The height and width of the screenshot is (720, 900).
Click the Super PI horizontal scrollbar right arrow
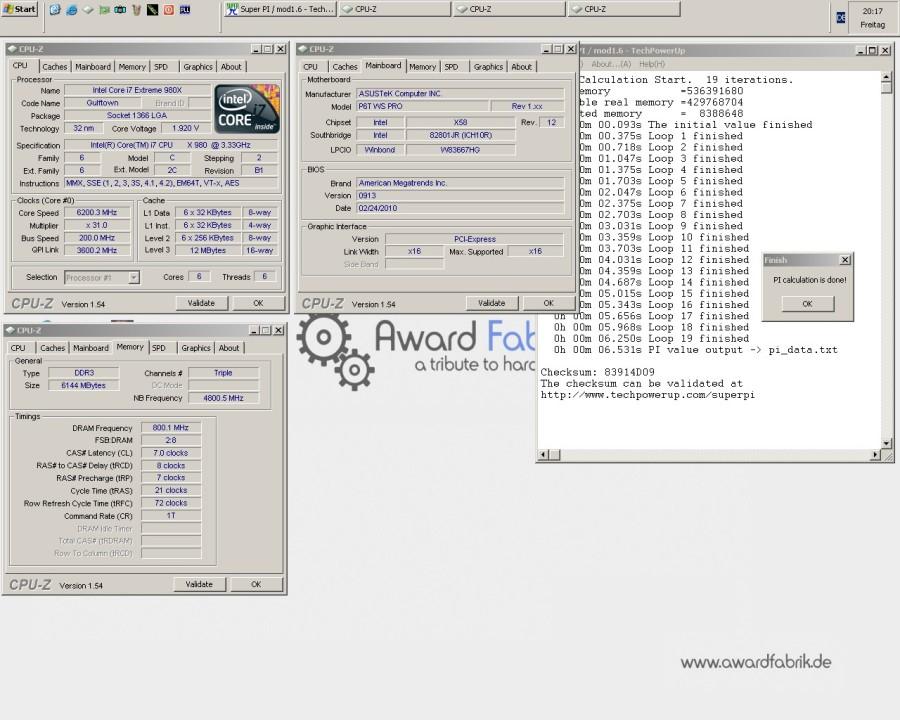[x=875, y=455]
